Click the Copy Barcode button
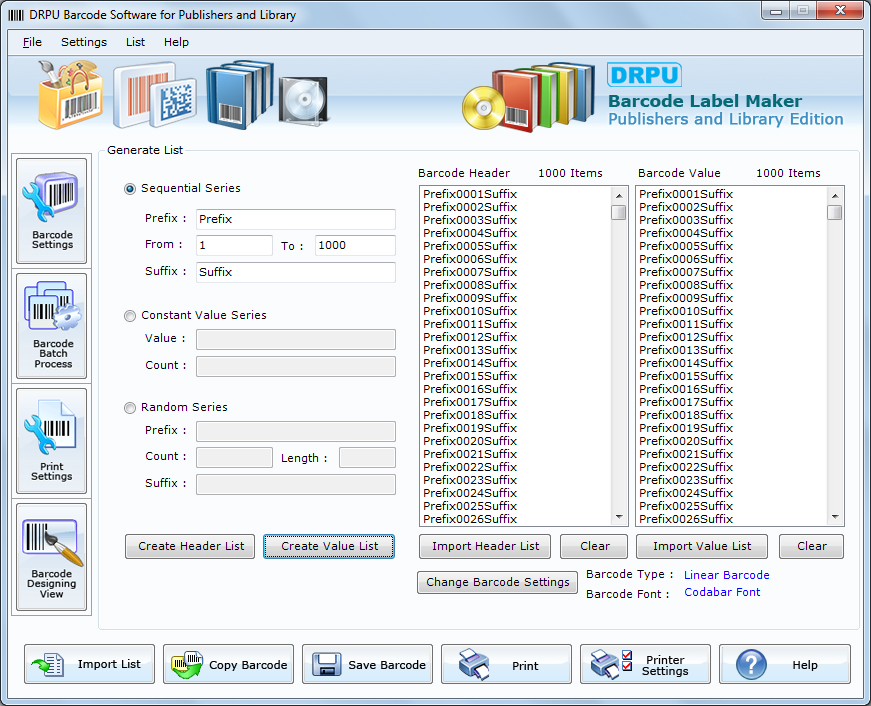The height and width of the screenshot is (706, 871). [x=228, y=664]
